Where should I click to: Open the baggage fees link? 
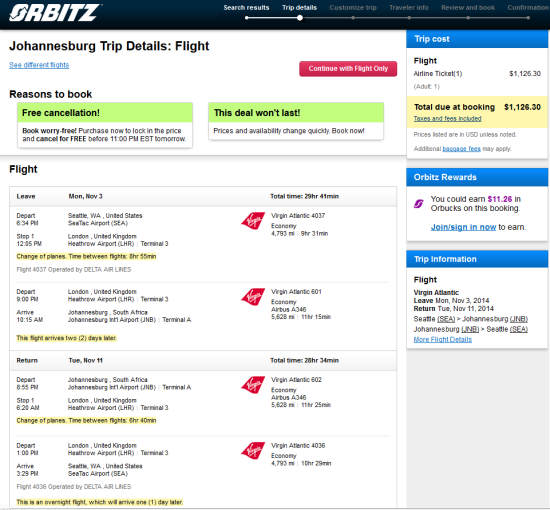(461, 149)
